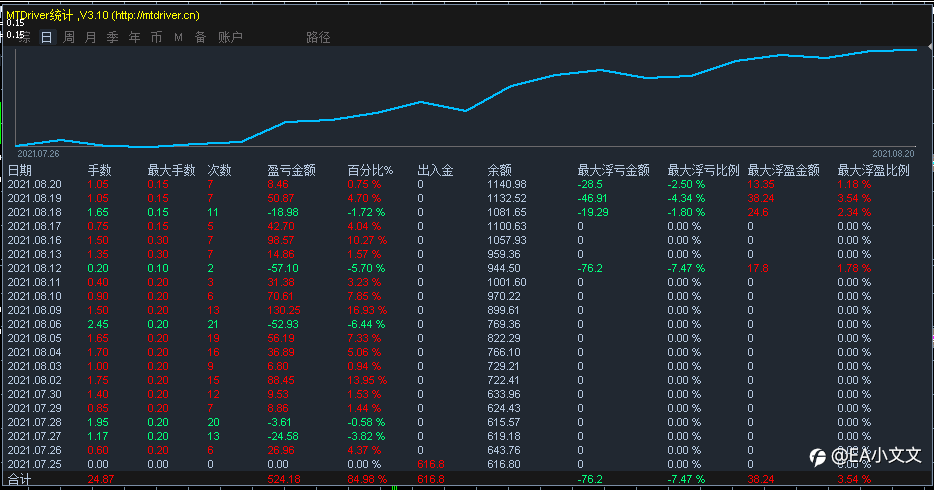Click the 1.18 % floating profit ratio cell
This screenshot has height=490, width=934.
click(x=854, y=185)
